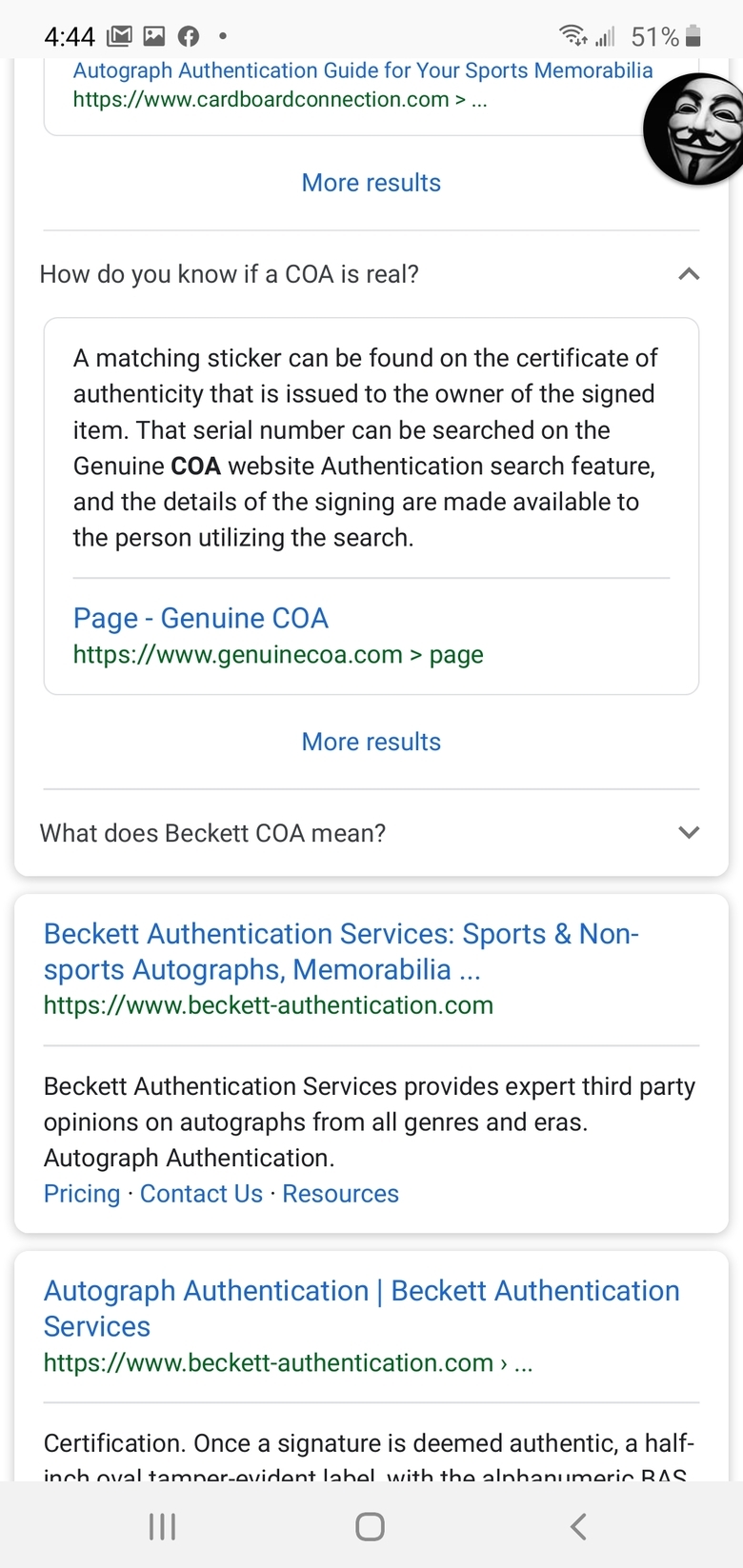Open the Contact Us sitelink
Screen dimensions: 743x1568
(x=201, y=1194)
